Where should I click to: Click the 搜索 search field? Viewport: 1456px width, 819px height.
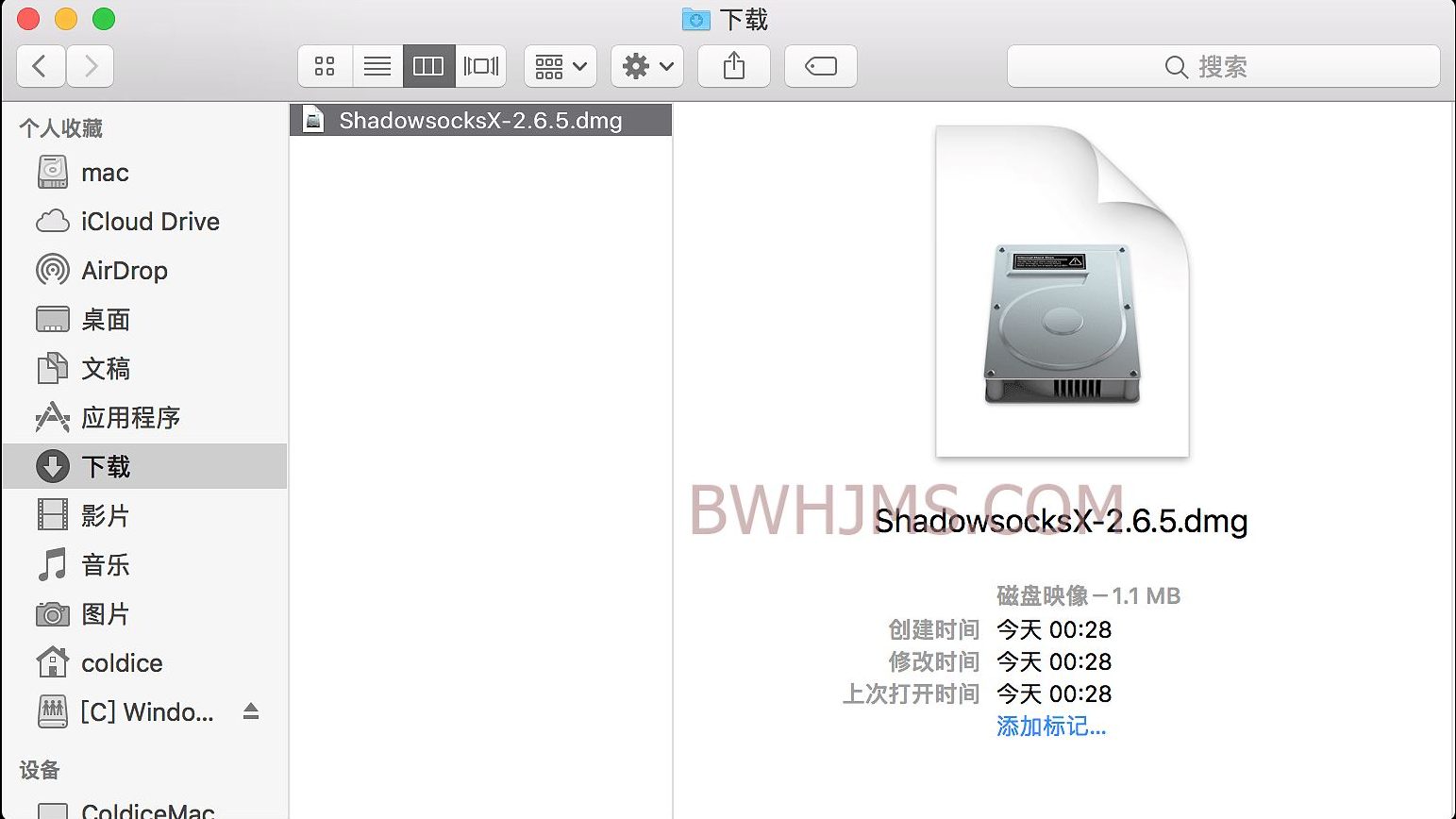tap(1224, 66)
